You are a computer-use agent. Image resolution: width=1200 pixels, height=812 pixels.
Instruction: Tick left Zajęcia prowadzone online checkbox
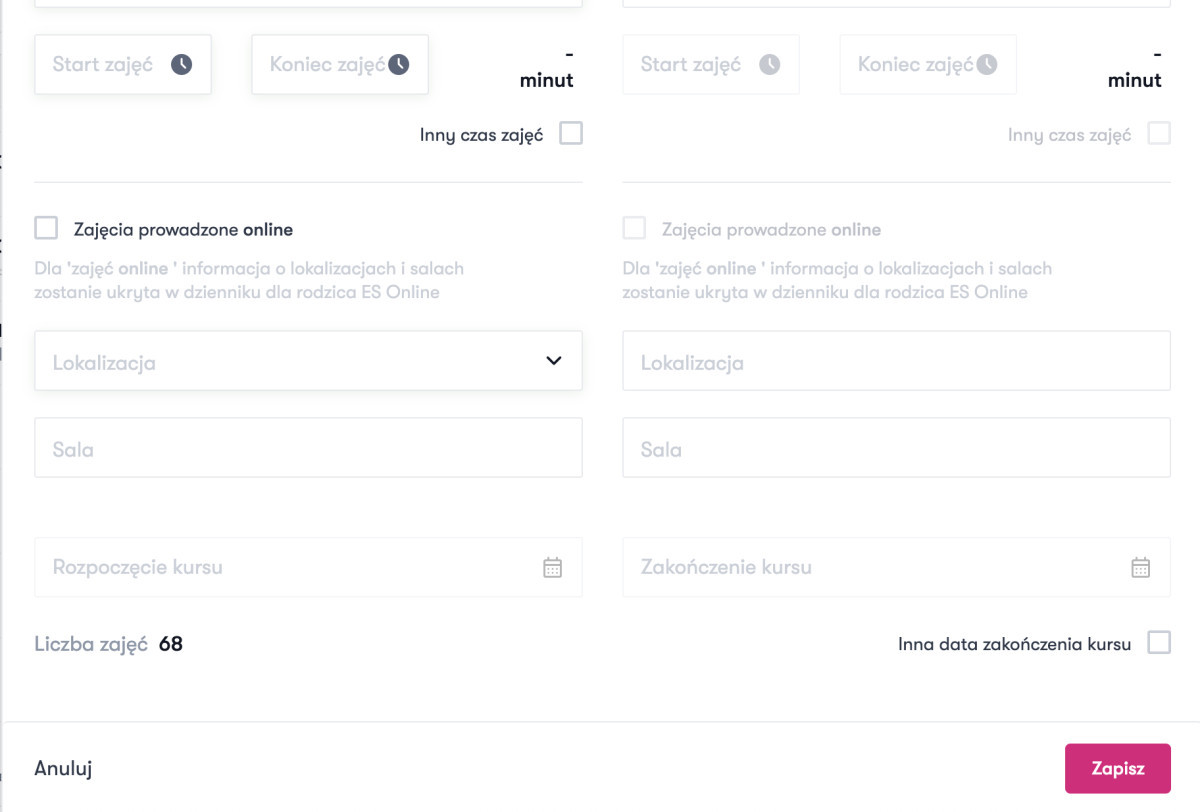46,229
